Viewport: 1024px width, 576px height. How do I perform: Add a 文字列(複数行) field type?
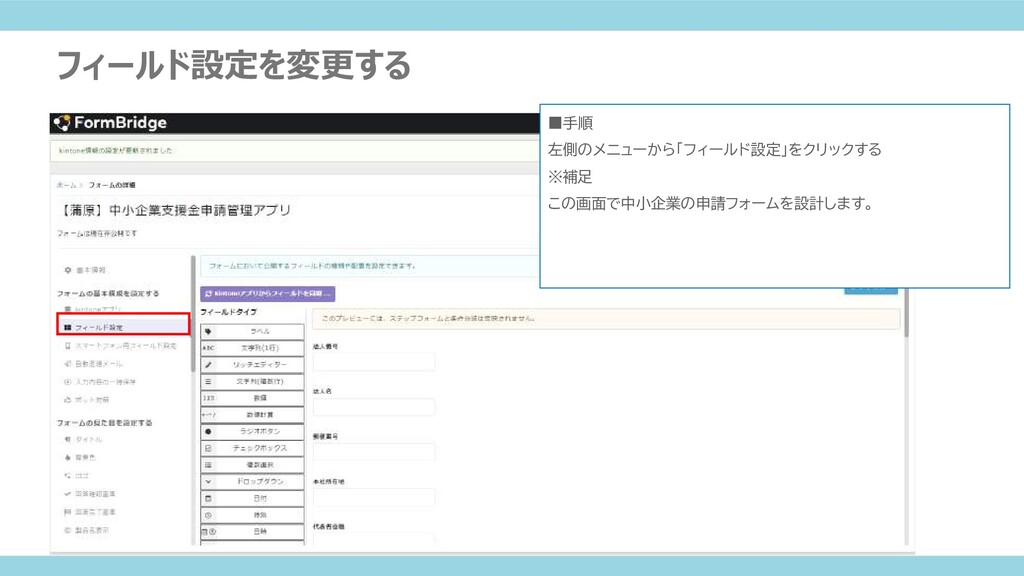click(252, 381)
